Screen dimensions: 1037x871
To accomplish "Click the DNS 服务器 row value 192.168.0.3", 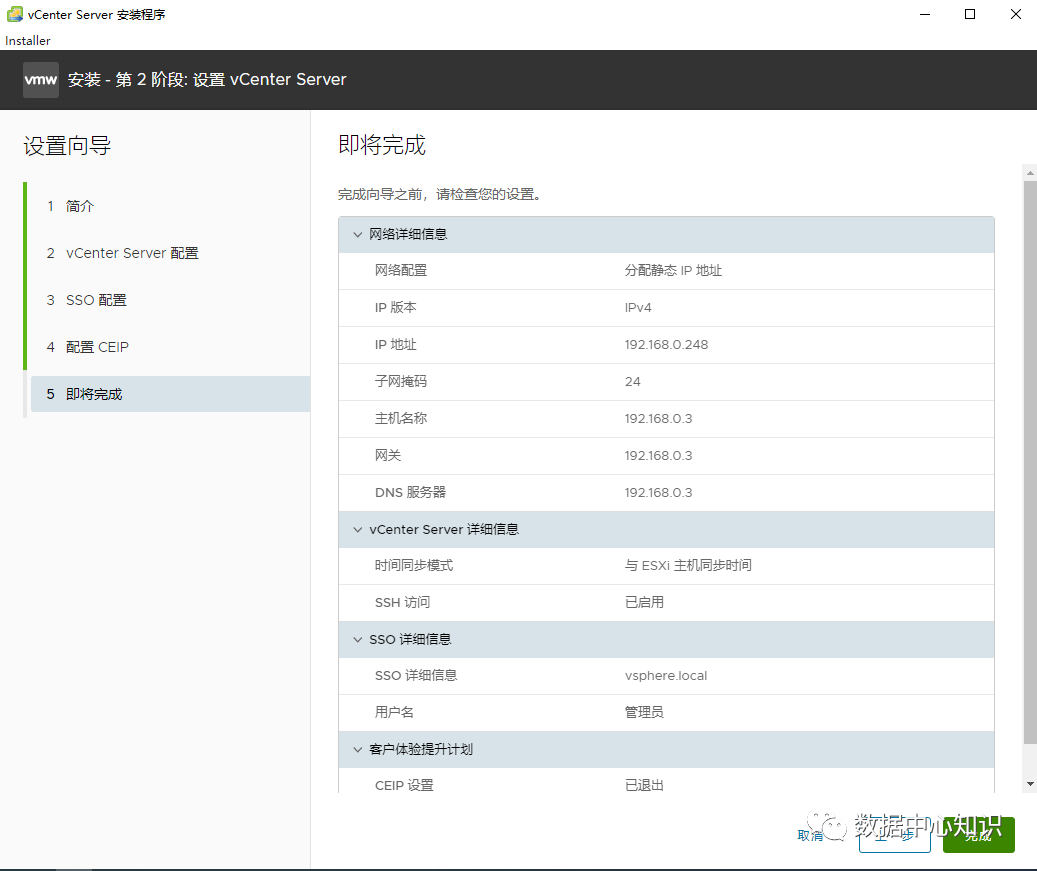I will pos(658,493).
